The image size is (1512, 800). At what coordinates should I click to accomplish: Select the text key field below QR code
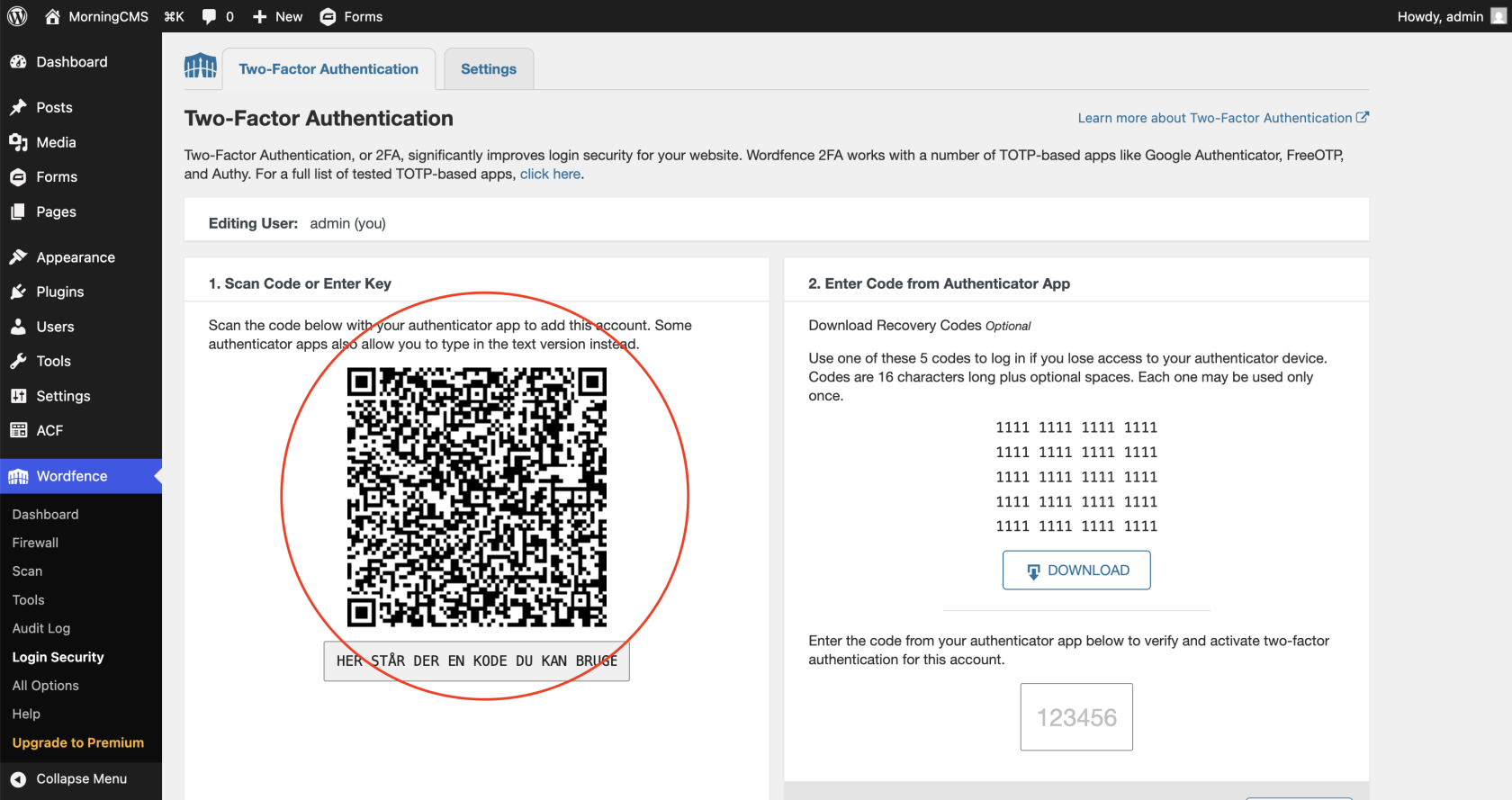click(476, 661)
